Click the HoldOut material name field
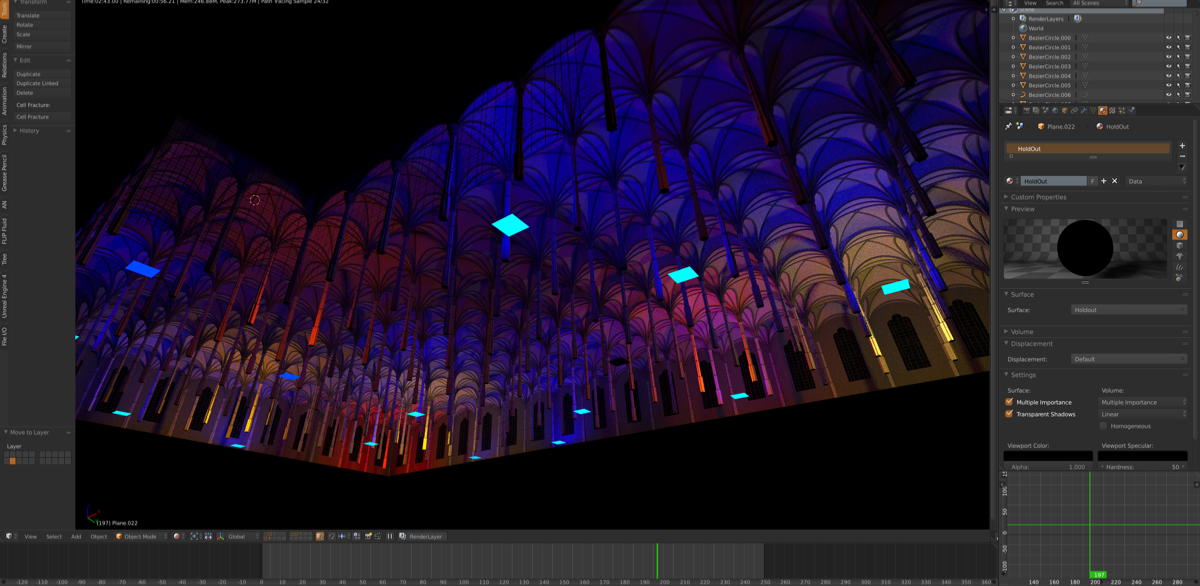 1053,181
